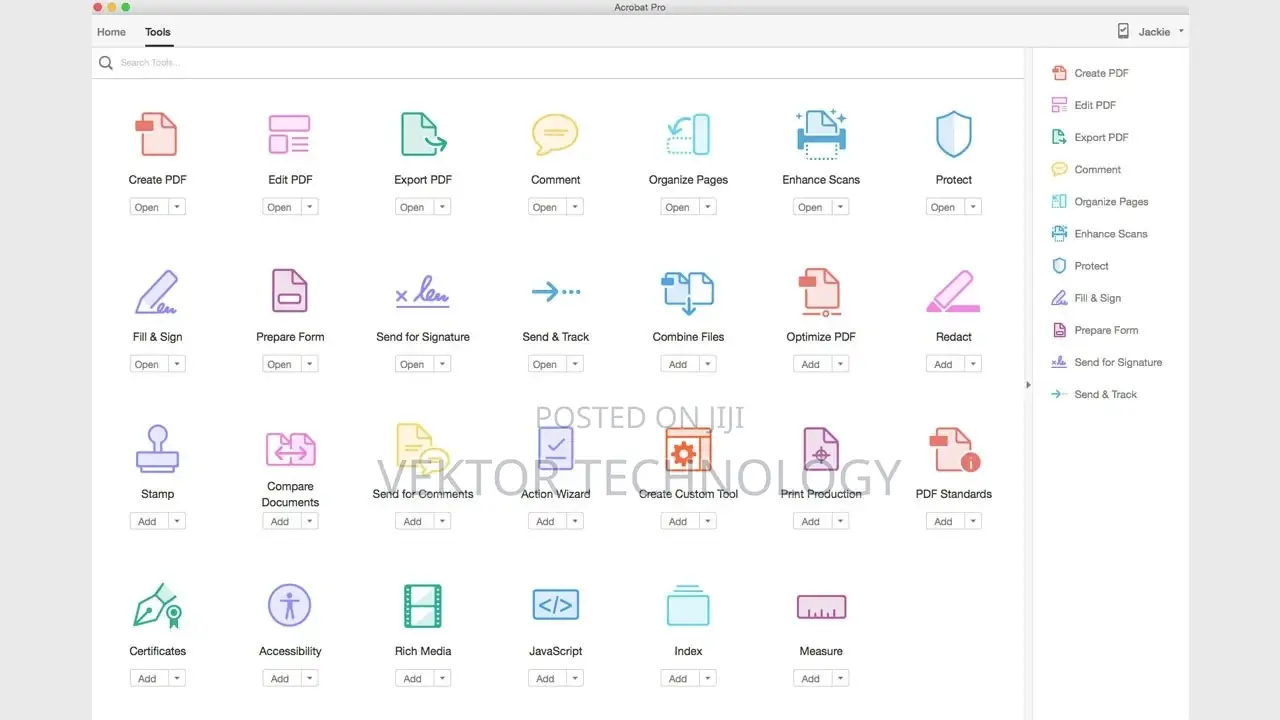
Task: Click the Search Tools input field
Action: [560, 63]
